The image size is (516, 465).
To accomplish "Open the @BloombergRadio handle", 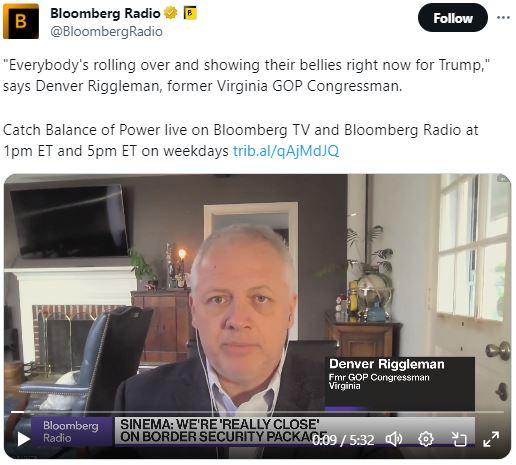I will click(106, 32).
